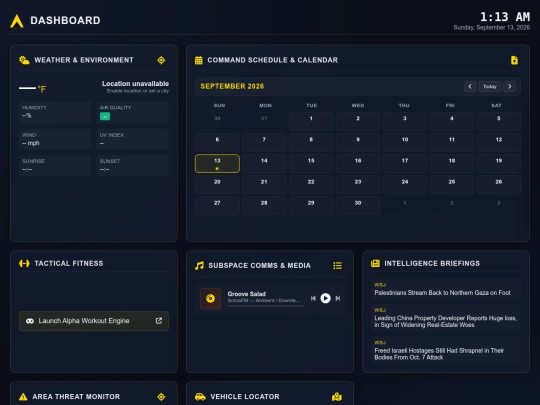This screenshot has width=540, height=405.
Task: Click the 1:13 AM clock
Action: click(505, 17)
